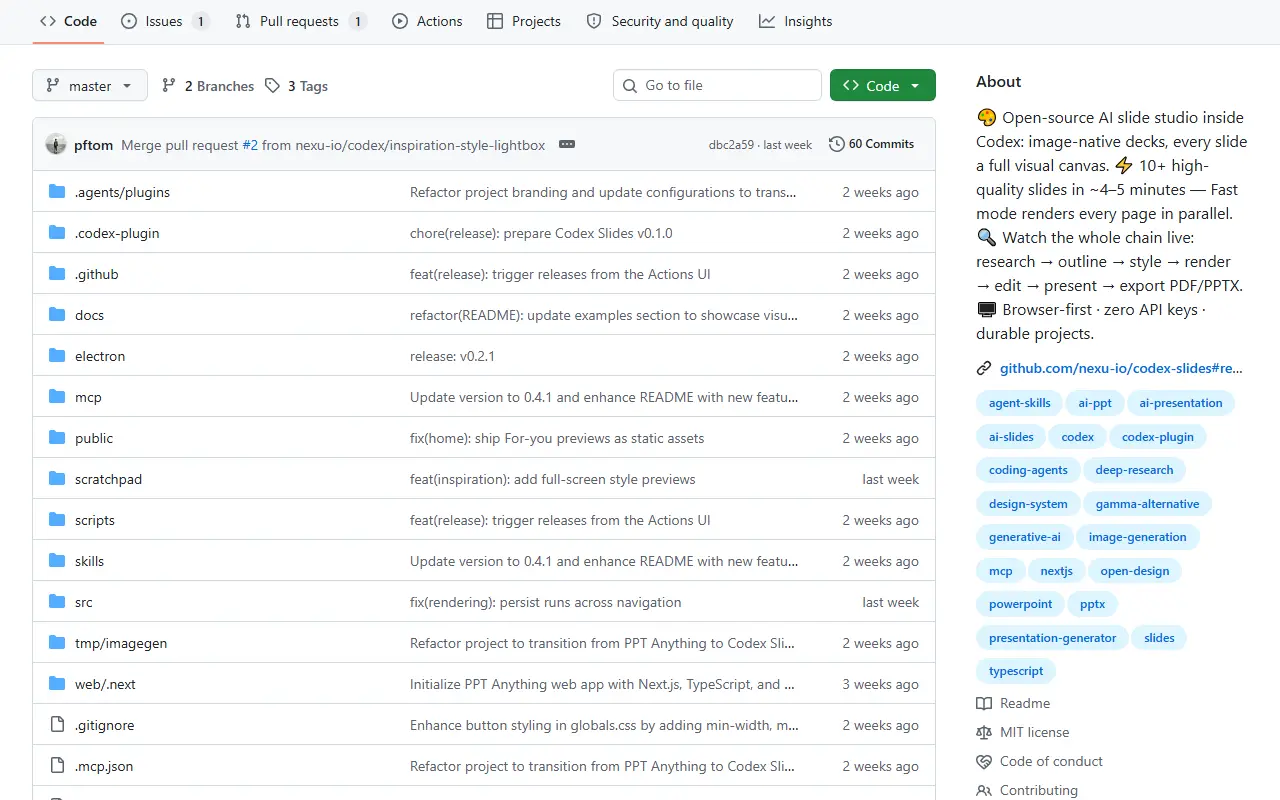Image resolution: width=1280 pixels, height=800 pixels.
Task: Click the folder icon for .agents/plugins
Action: point(57,192)
